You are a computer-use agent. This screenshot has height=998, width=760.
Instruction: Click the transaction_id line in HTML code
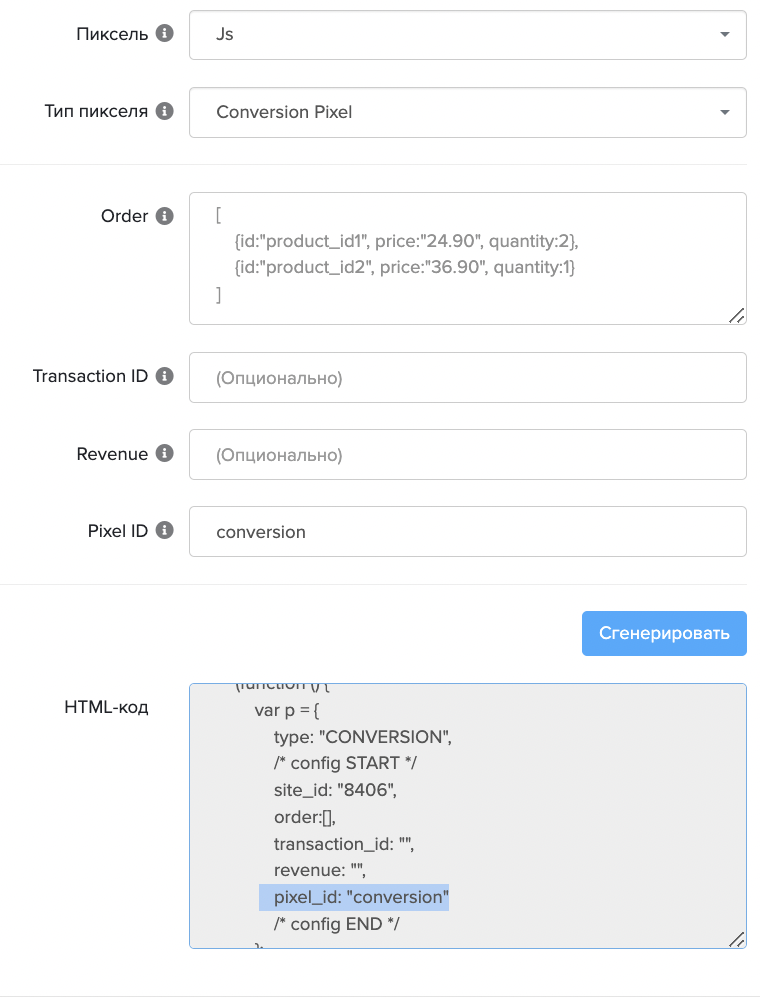click(344, 844)
